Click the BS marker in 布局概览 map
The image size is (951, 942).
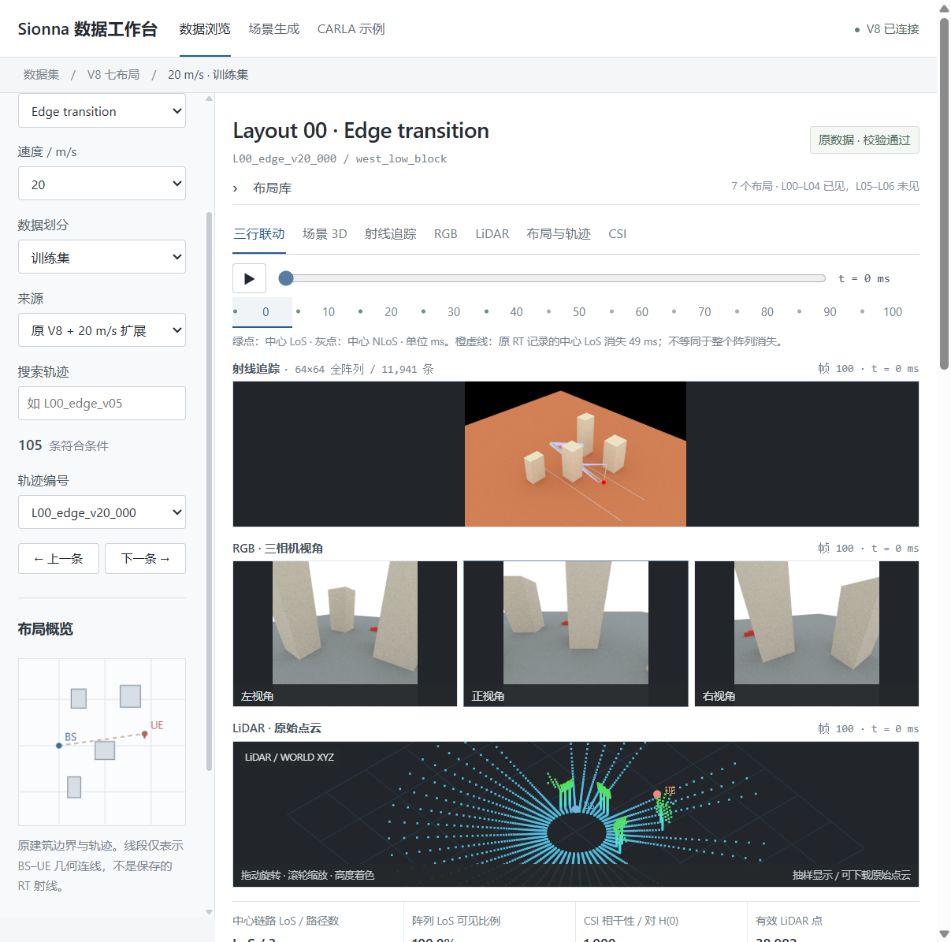click(59, 745)
